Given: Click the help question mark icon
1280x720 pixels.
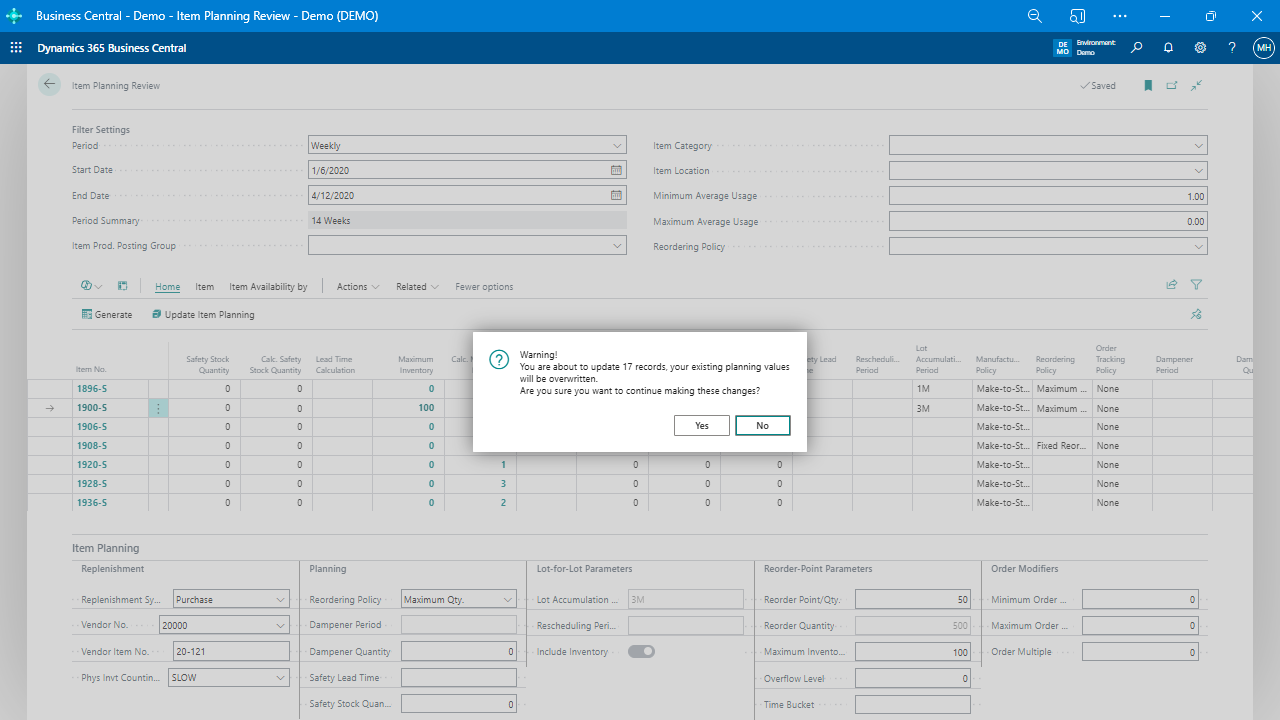Looking at the screenshot, I should (1232, 48).
